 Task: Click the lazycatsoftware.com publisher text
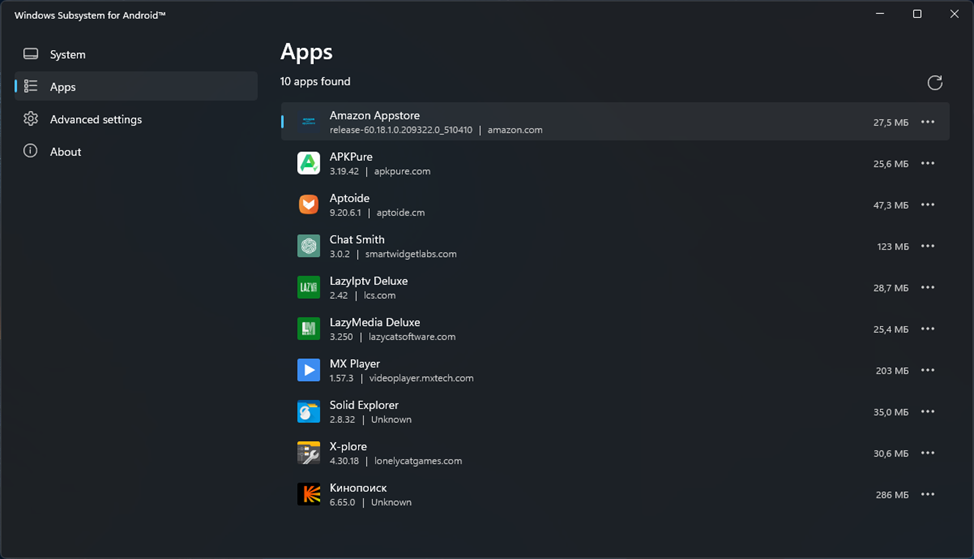click(x=412, y=337)
